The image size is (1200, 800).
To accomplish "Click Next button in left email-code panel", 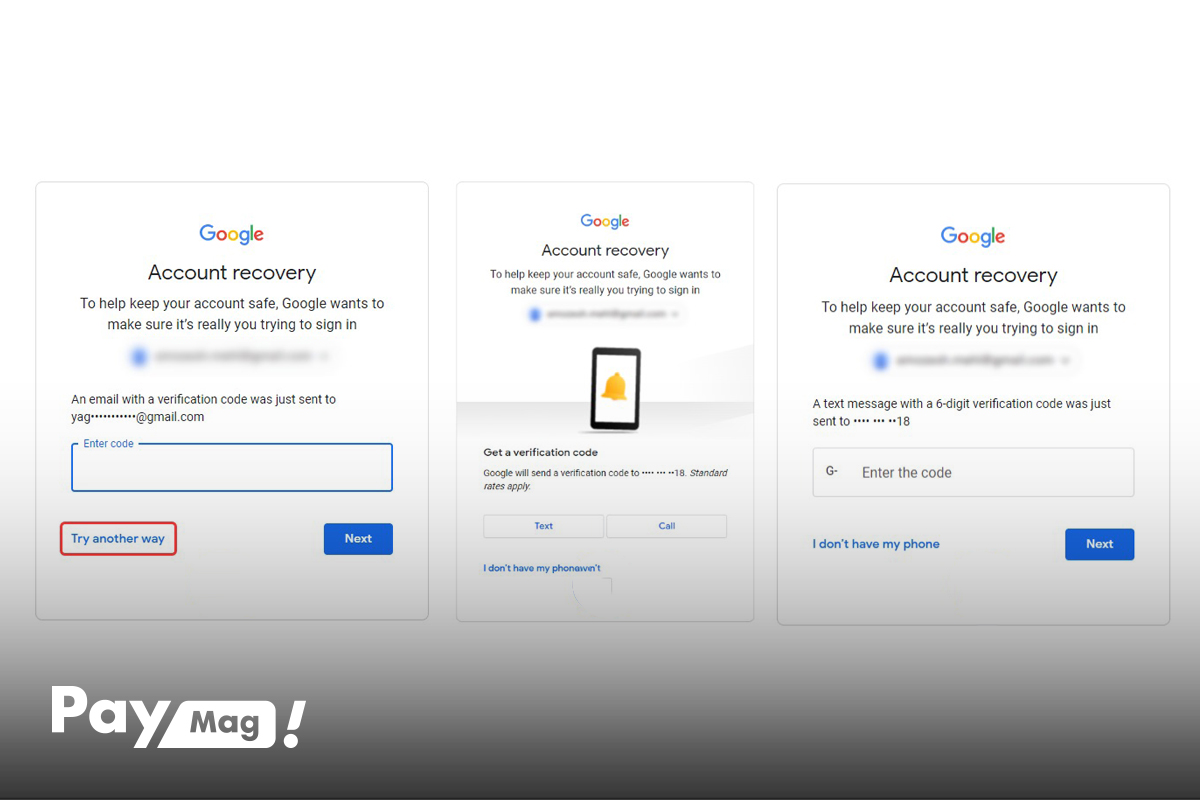I will click(x=358, y=538).
